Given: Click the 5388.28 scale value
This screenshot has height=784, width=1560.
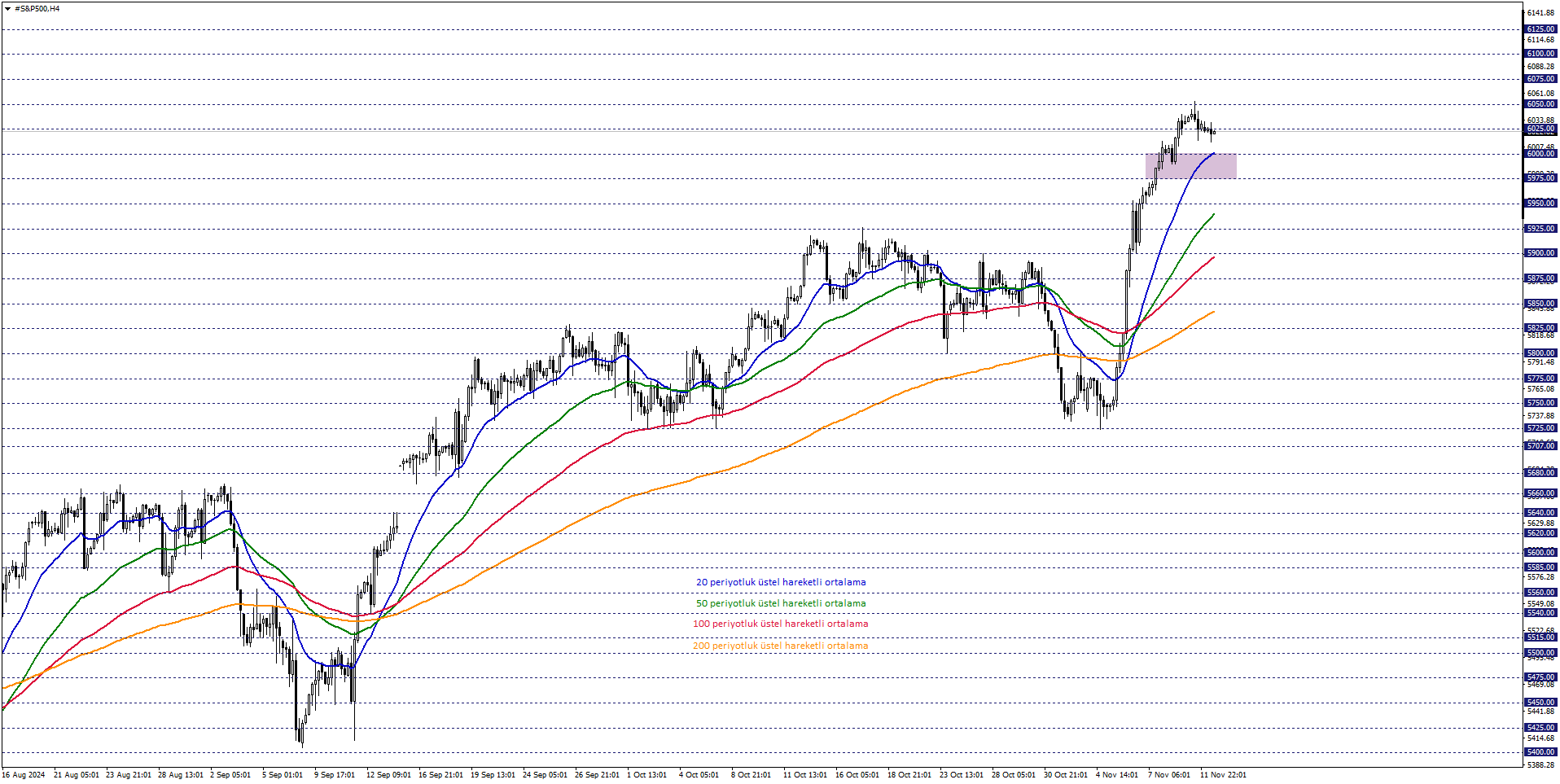Looking at the screenshot, I should [x=1540, y=765].
